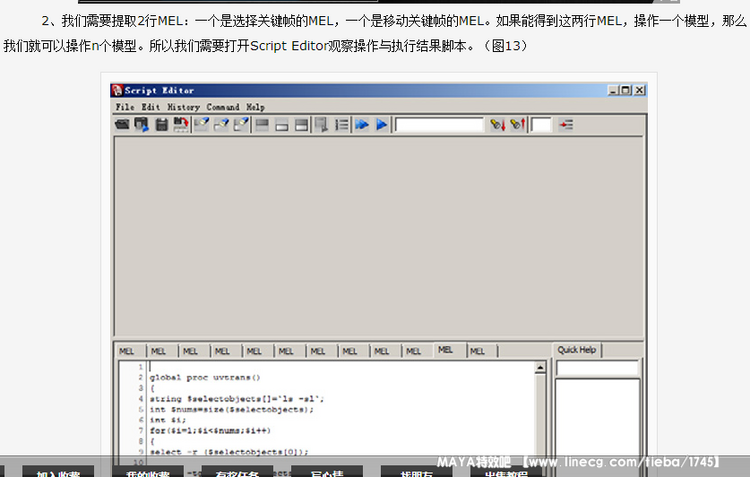Click the Show History Only layout icon

point(263,125)
